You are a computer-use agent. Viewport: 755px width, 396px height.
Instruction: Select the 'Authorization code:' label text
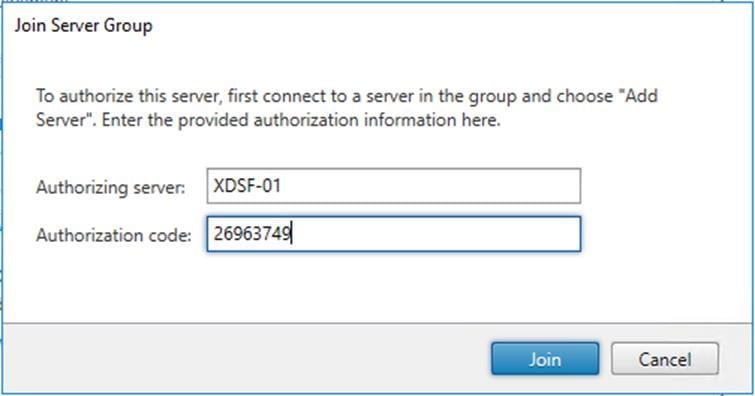(x=114, y=235)
